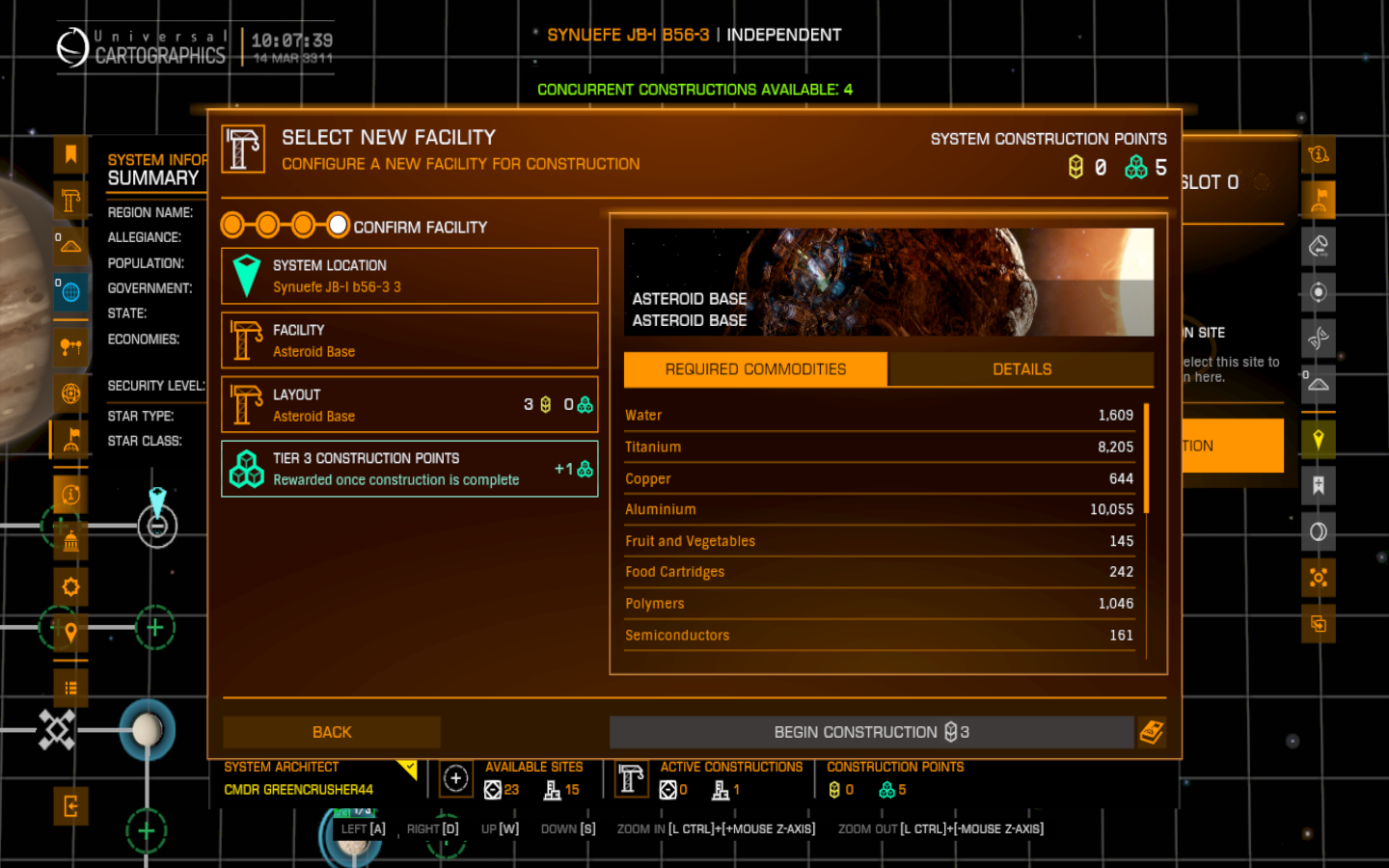Click the Active Constructions counter

[731, 779]
